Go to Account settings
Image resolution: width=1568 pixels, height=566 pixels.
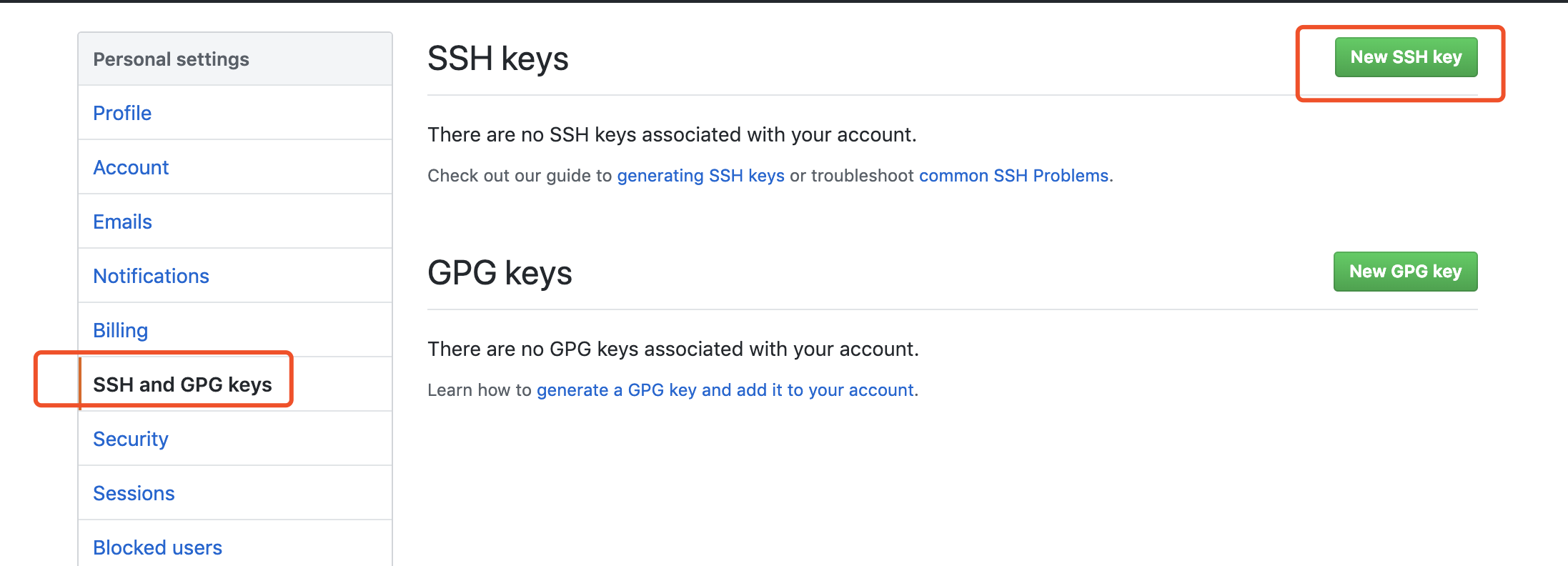(131, 167)
